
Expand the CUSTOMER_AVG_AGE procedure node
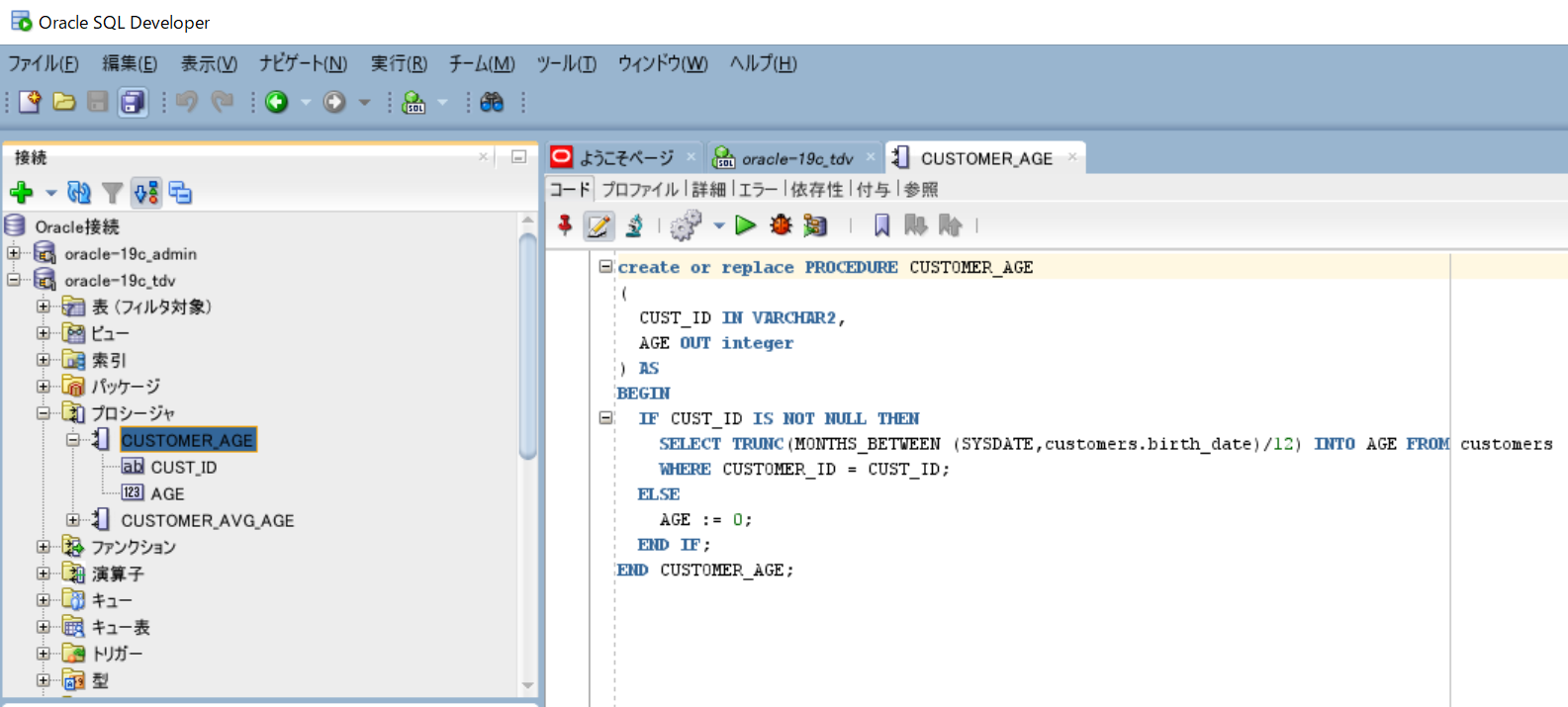point(73,520)
